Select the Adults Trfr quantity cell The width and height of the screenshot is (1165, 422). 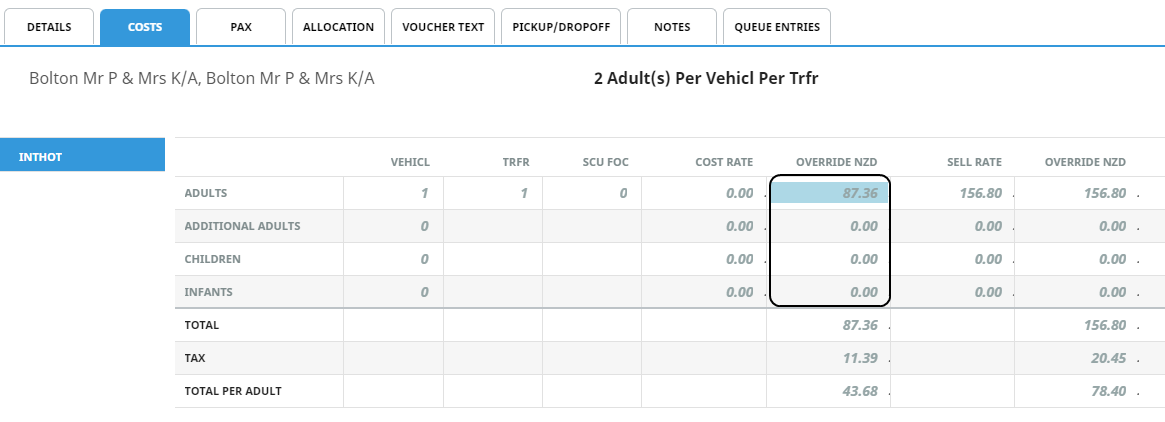[493, 193]
